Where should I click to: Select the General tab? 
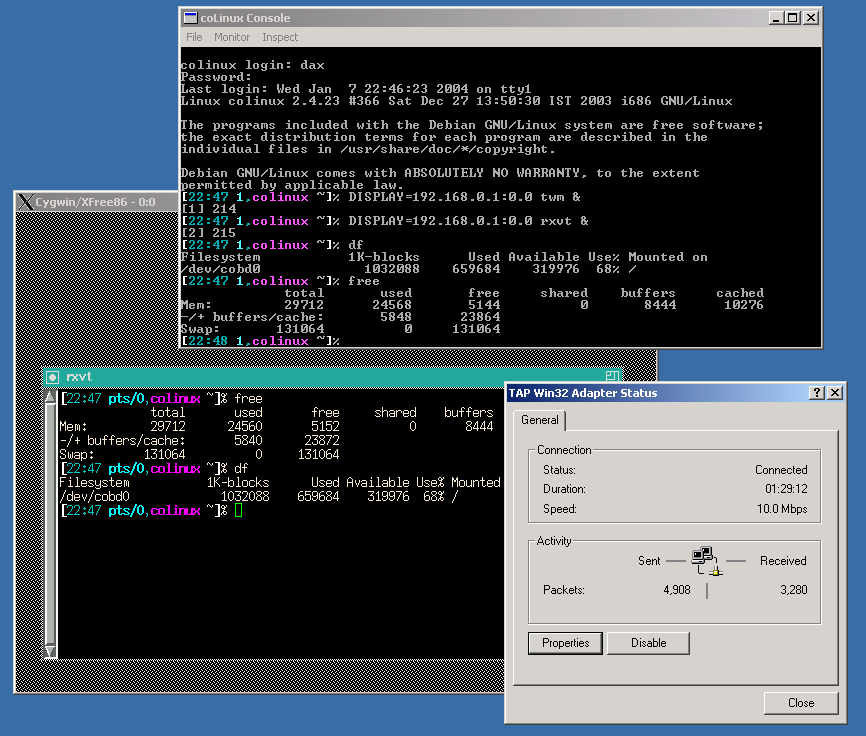tap(540, 421)
